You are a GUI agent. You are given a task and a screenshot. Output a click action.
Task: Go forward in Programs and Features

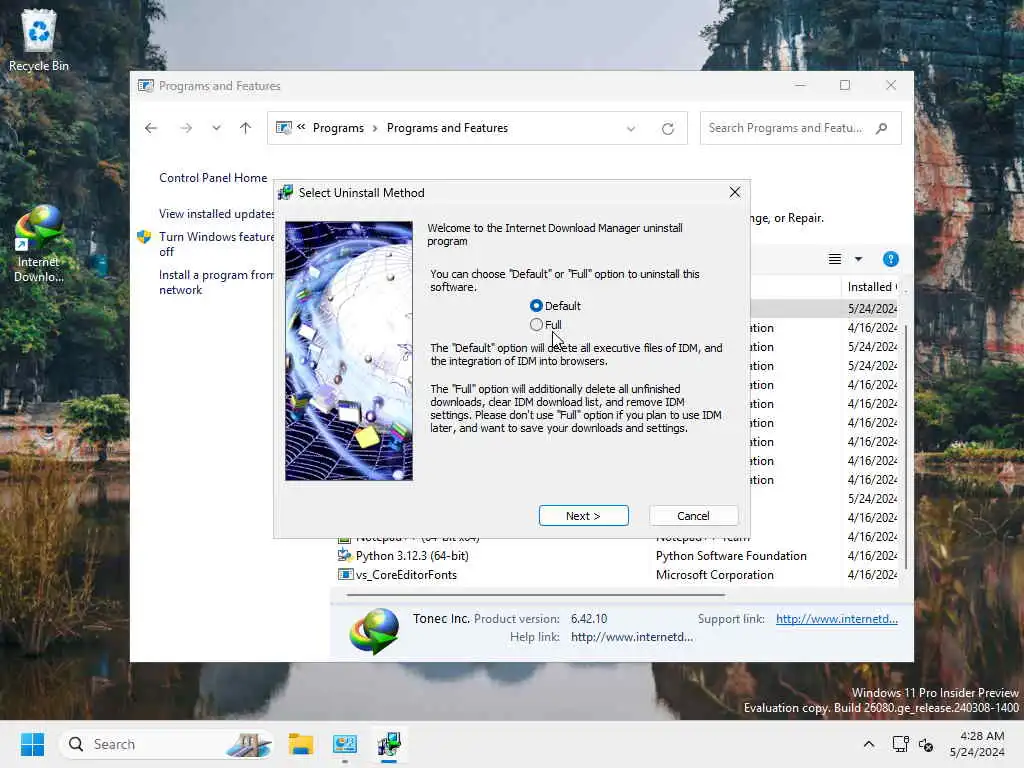coord(186,128)
